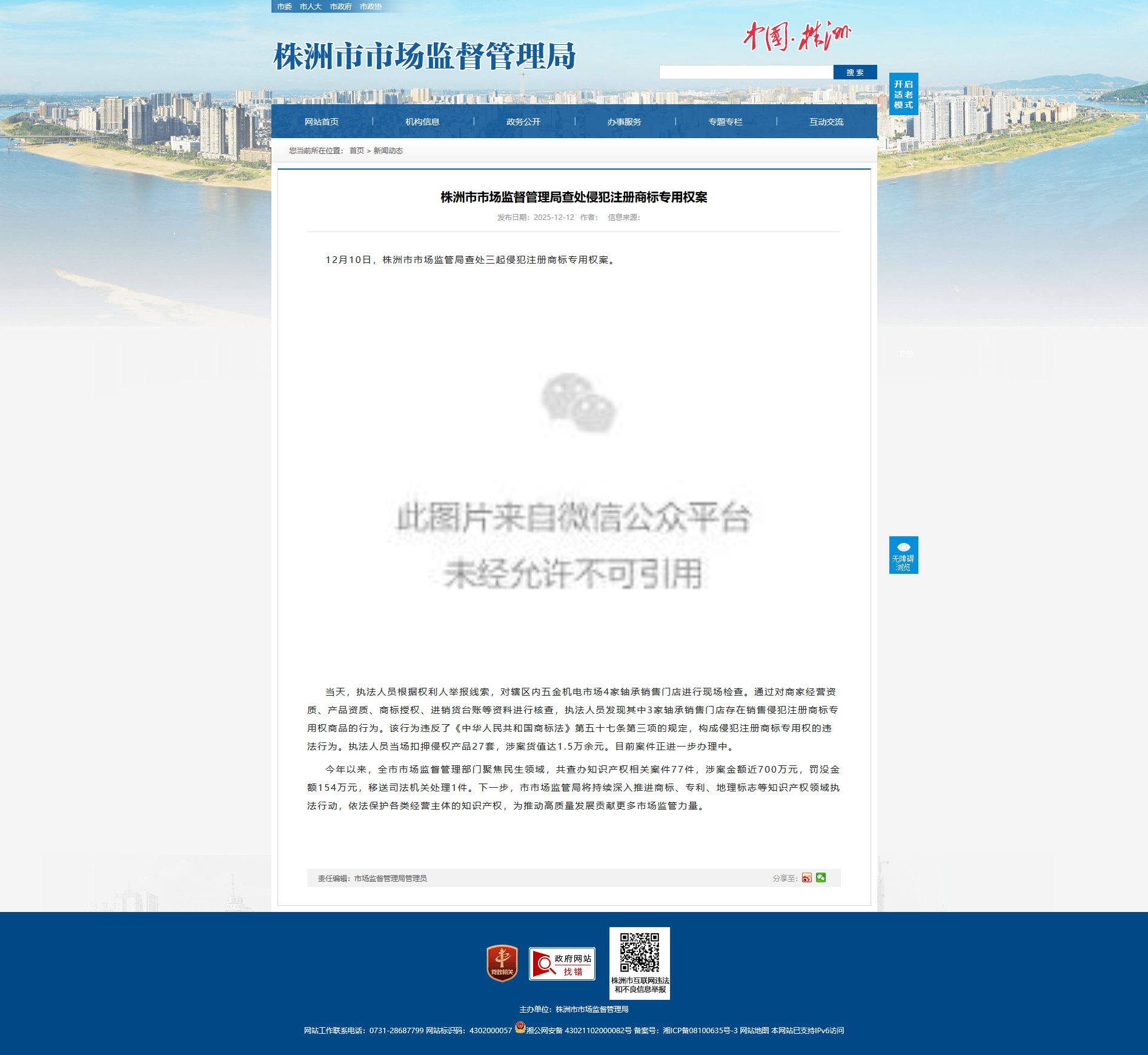
Task: Go to 机构信息 in navigation bar
Action: click(422, 122)
